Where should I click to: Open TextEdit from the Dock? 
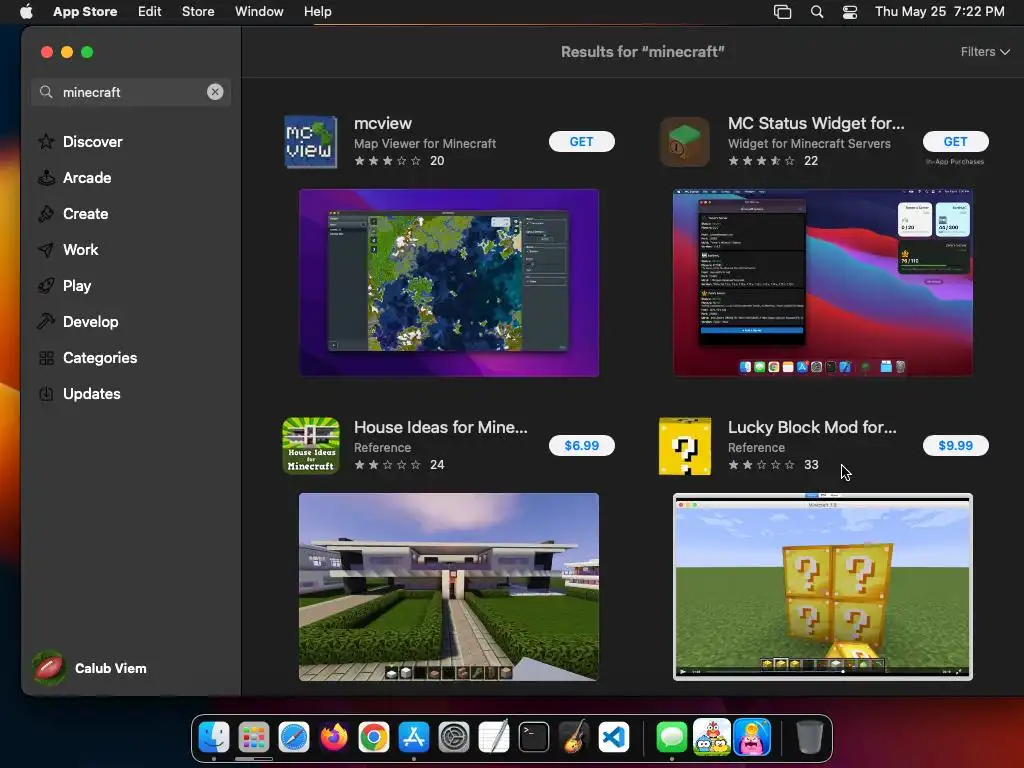tap(494, 738)
